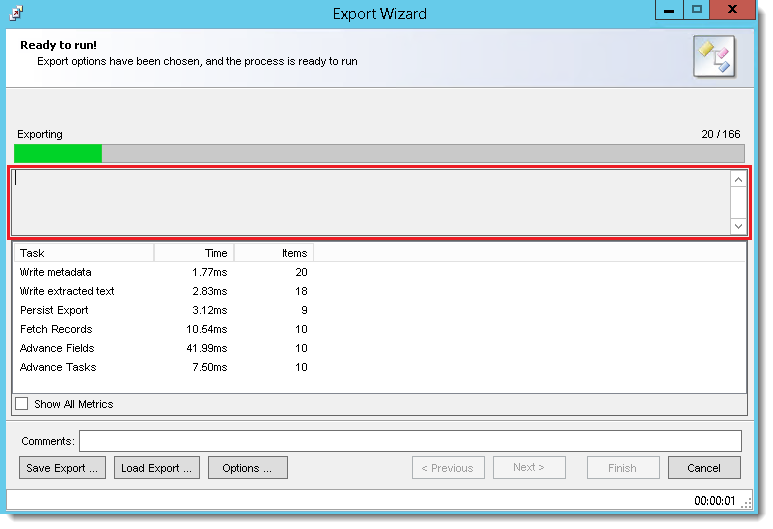Click the 3.12ms time value

pos(210,310)
